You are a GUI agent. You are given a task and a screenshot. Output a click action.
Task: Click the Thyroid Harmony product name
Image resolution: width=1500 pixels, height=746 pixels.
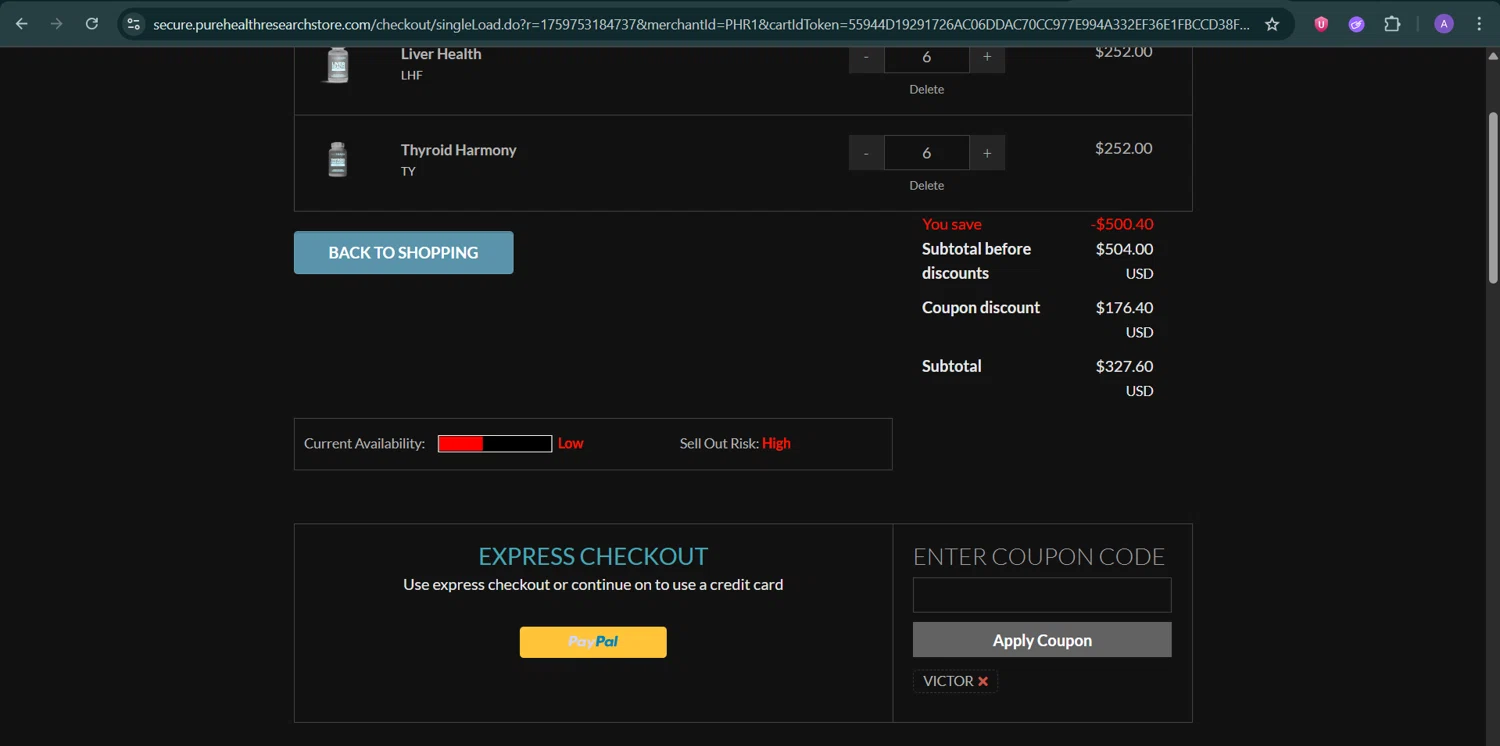click(459, 150)
